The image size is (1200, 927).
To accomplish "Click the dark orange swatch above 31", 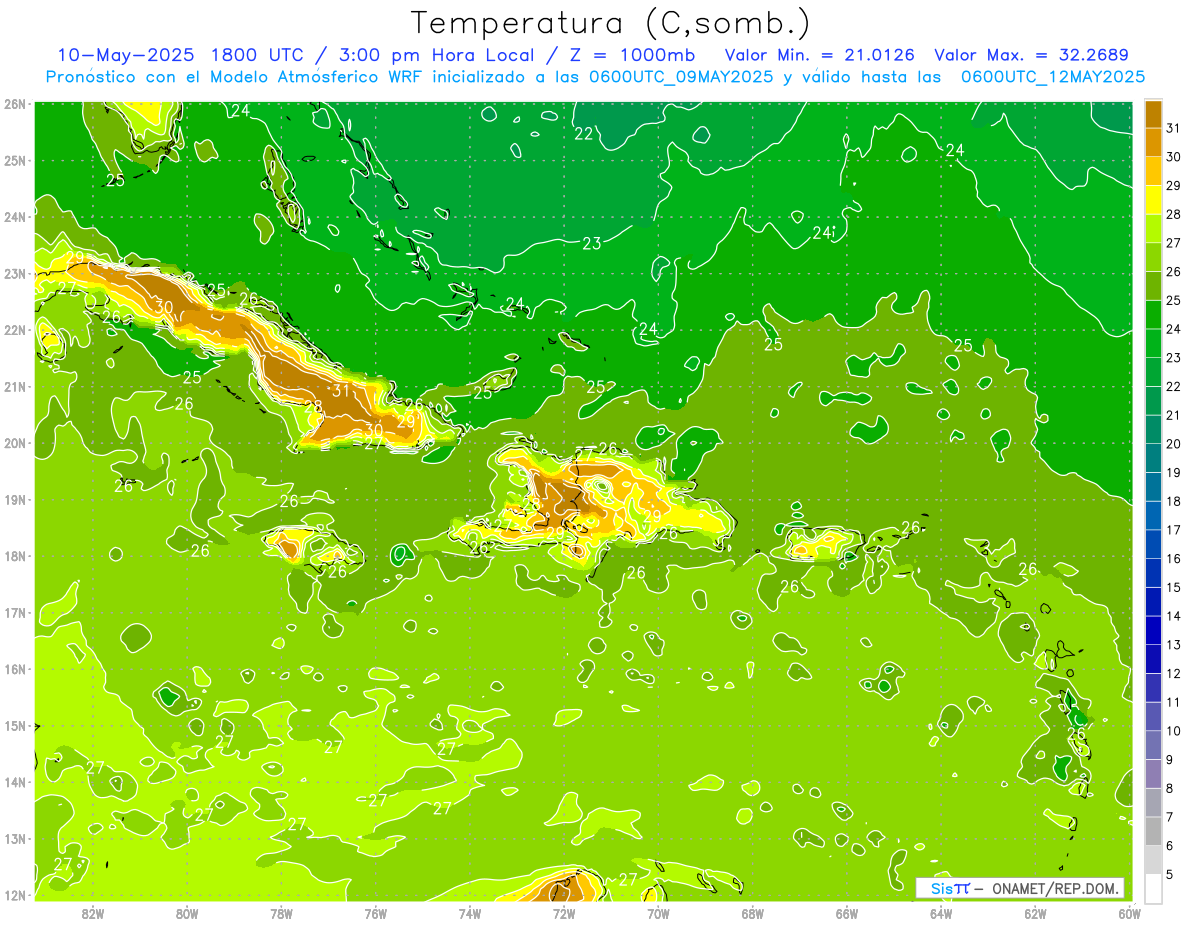I will tap(1153, 116).
